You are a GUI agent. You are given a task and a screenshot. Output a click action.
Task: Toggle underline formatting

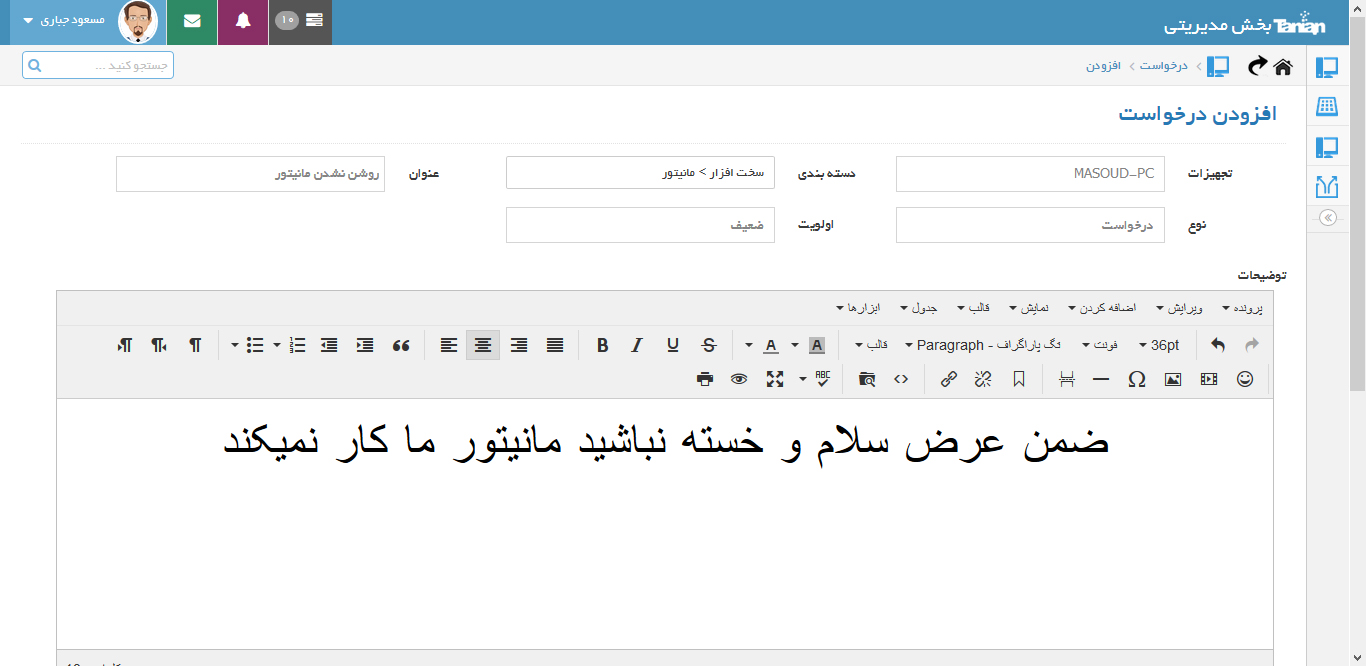pyautogui.click(x=673, y=345)
